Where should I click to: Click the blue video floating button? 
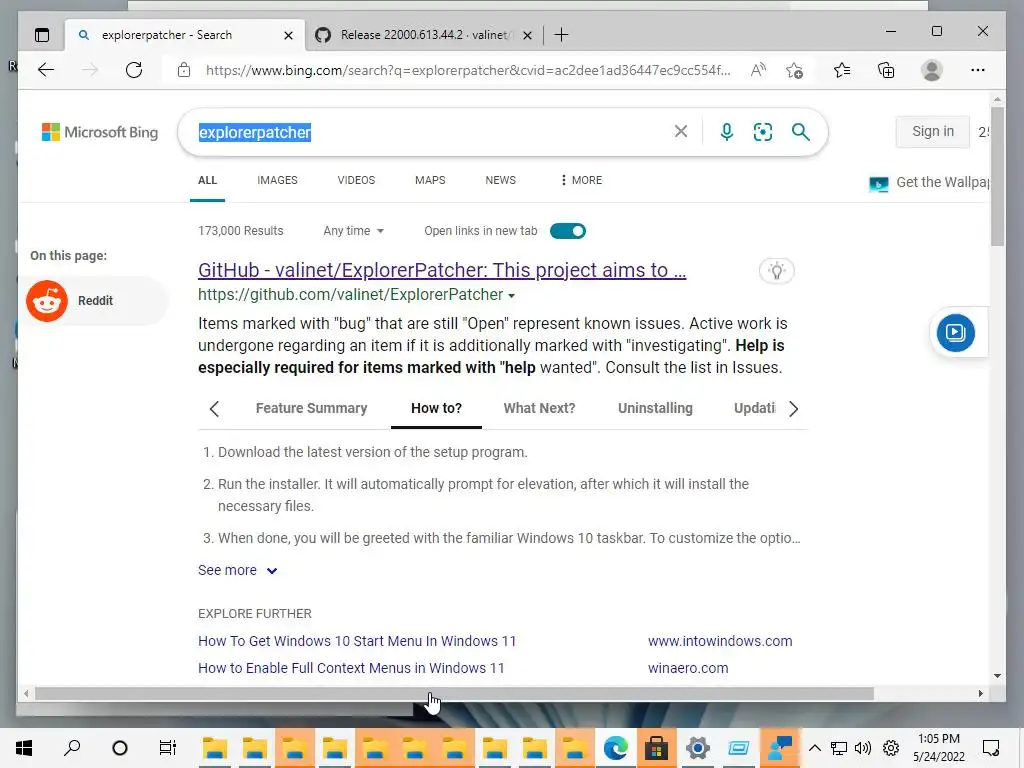[955, 333]
